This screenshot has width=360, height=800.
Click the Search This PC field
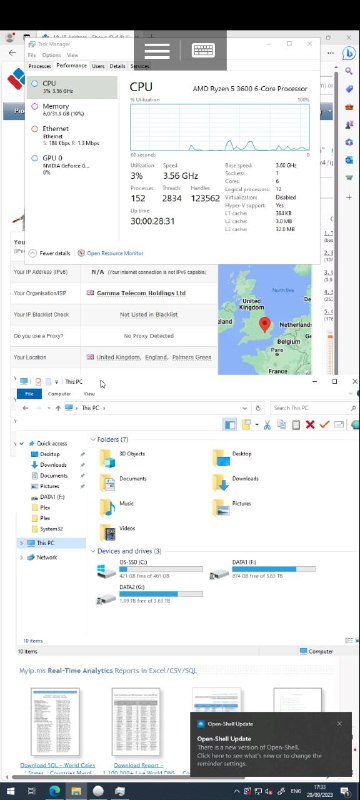pyautogui.click(x=313, y=408)
